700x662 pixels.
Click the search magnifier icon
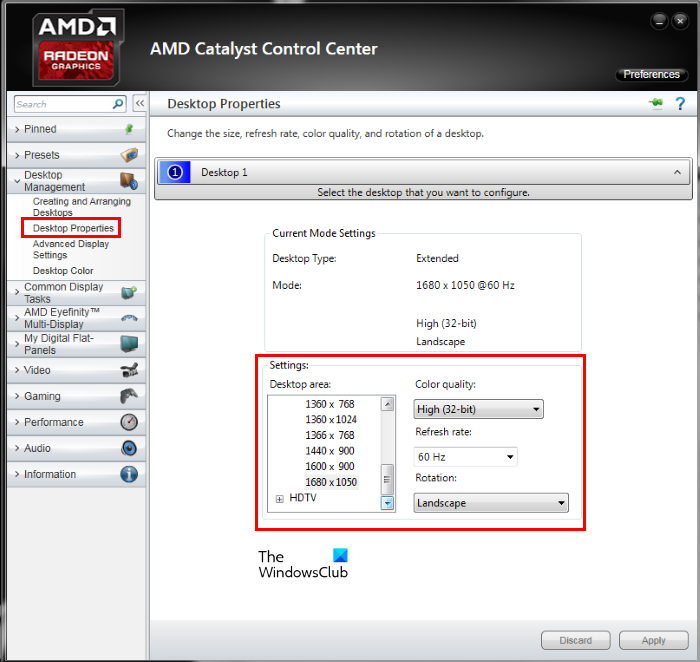pos(118,104)
